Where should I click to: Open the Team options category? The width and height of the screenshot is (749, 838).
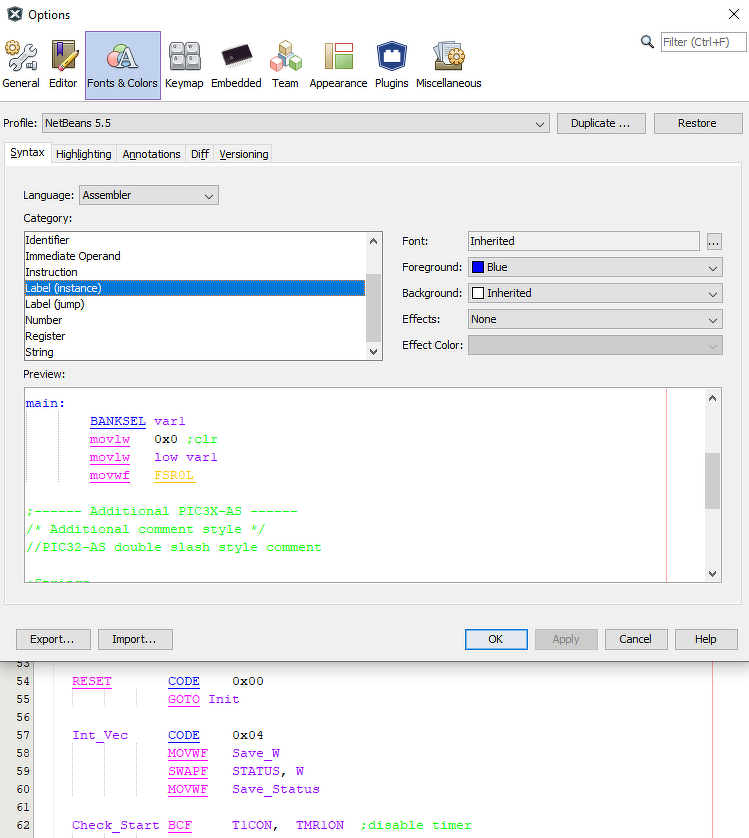click(x=285, y=65)
